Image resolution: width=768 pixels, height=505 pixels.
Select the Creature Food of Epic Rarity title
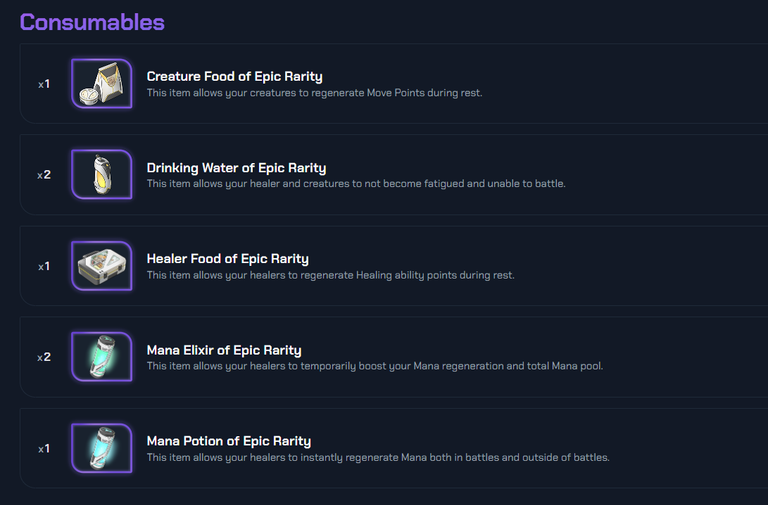[234, 76]
